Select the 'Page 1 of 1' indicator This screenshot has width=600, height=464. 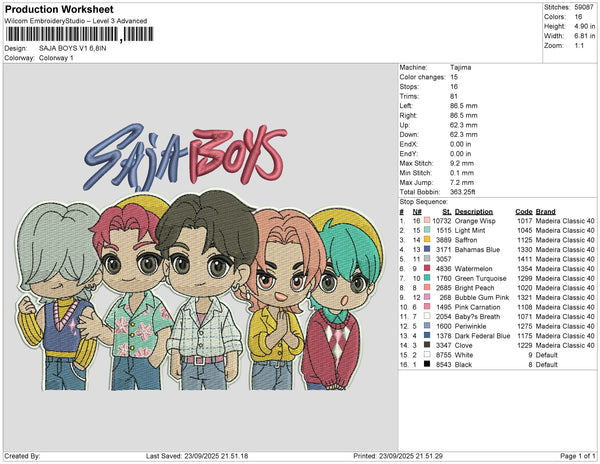pos(577,456)
